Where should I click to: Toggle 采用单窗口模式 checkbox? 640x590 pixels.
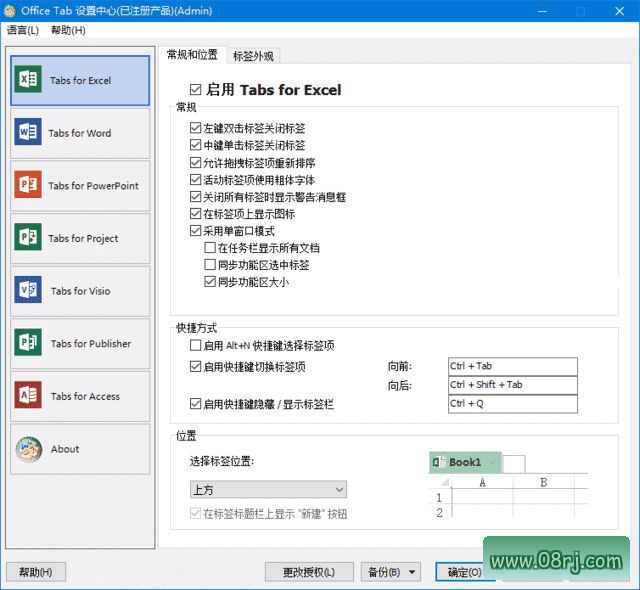[196, 231]
